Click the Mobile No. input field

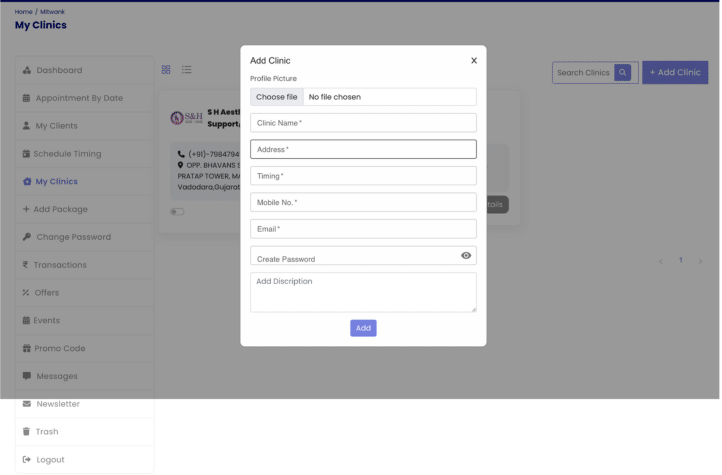click(363, 202)
